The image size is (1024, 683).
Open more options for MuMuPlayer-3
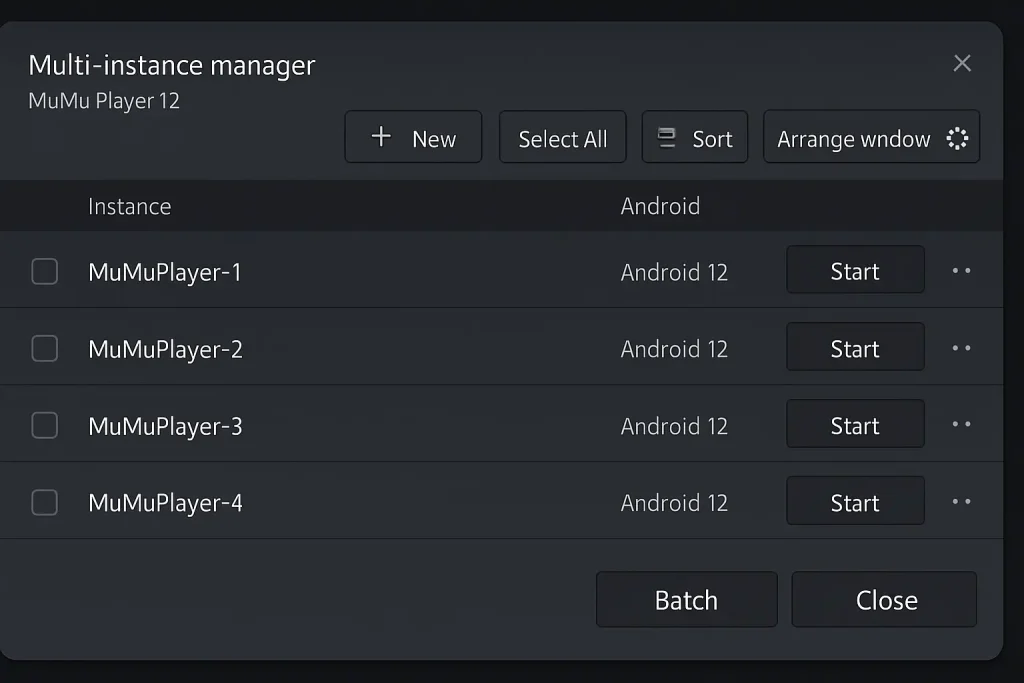[962, 425]
